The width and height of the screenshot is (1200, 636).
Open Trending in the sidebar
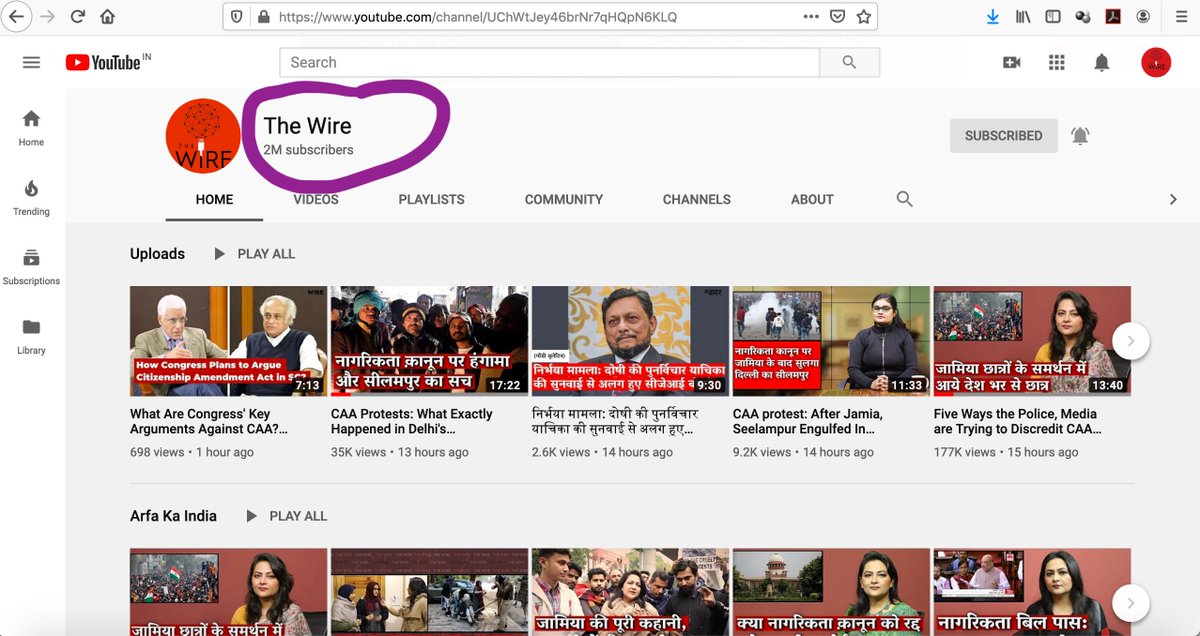click(x=31, y=197)
